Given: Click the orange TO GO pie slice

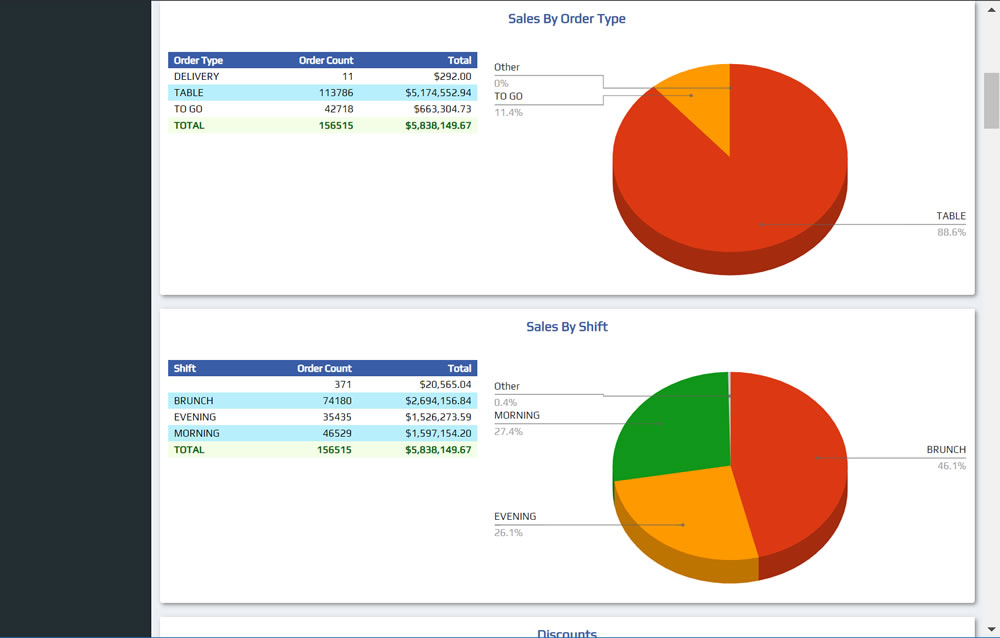Looking at the screenshot, I should (702, 102).
